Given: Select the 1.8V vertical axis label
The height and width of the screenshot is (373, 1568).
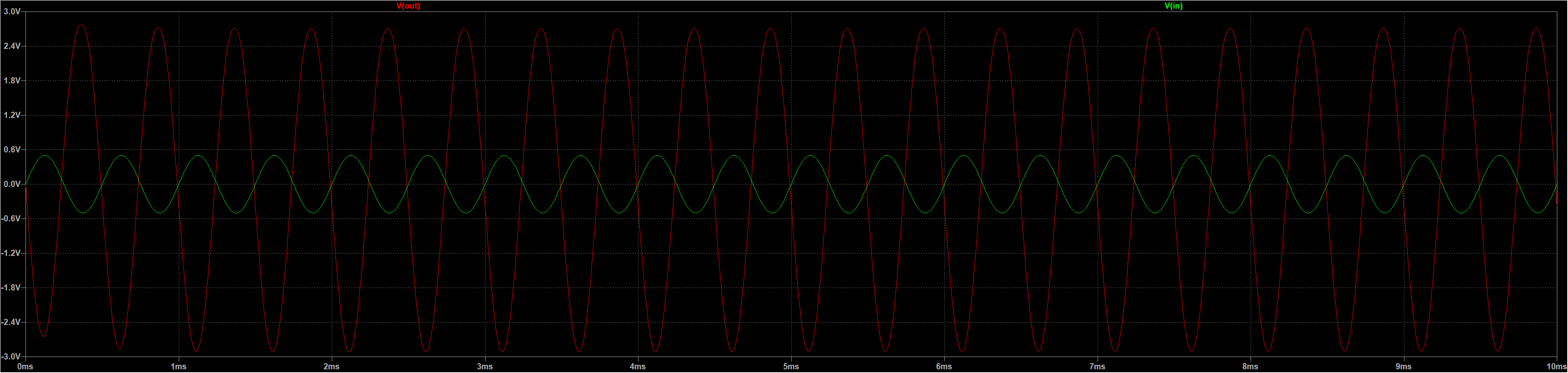Looking at the screenshot, I should point(12,81).
